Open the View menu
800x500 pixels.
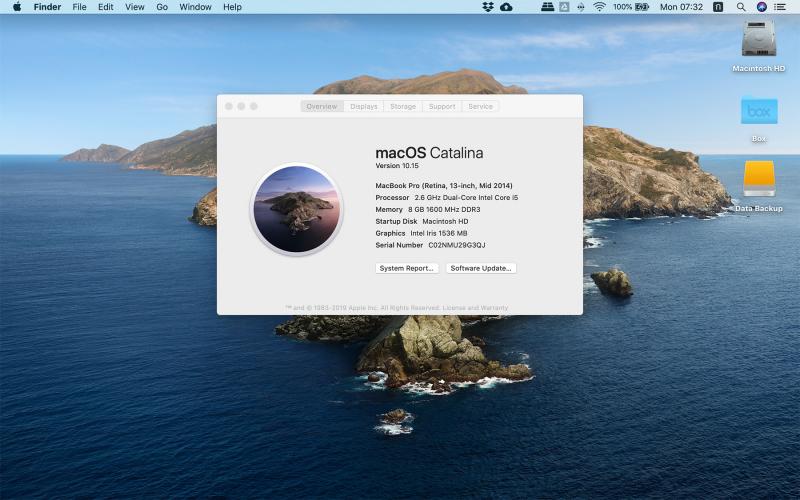coord(135,7)
